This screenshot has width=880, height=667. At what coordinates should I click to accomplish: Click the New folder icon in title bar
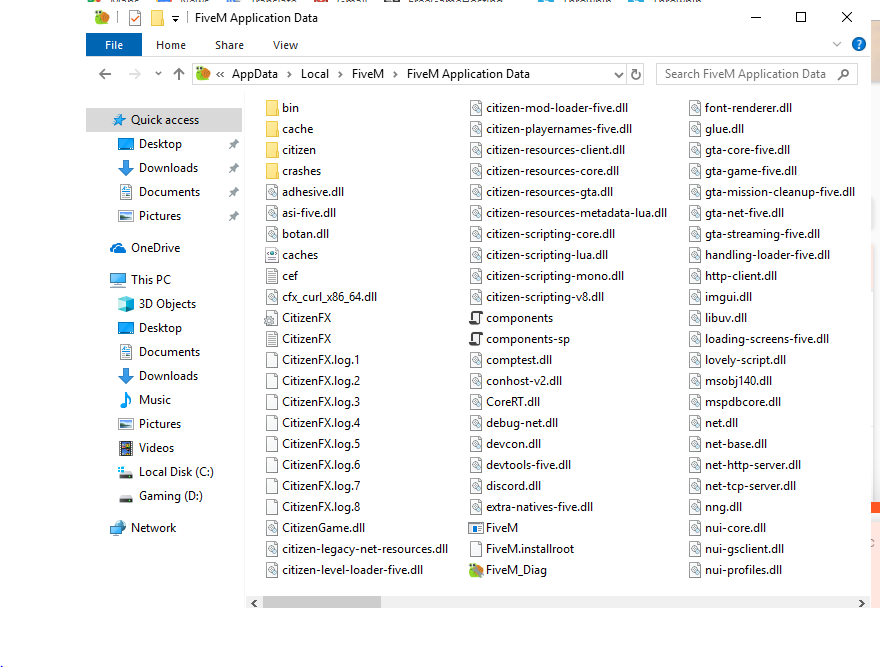click(x=158, y=18)
